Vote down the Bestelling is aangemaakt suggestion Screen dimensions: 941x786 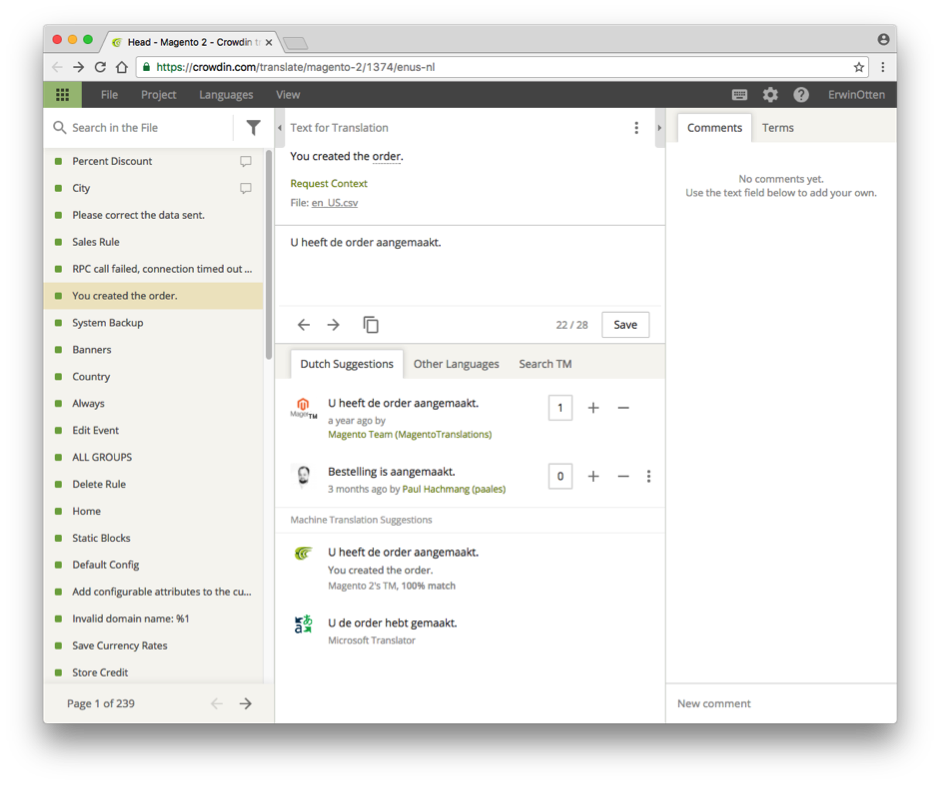[624, 476]
